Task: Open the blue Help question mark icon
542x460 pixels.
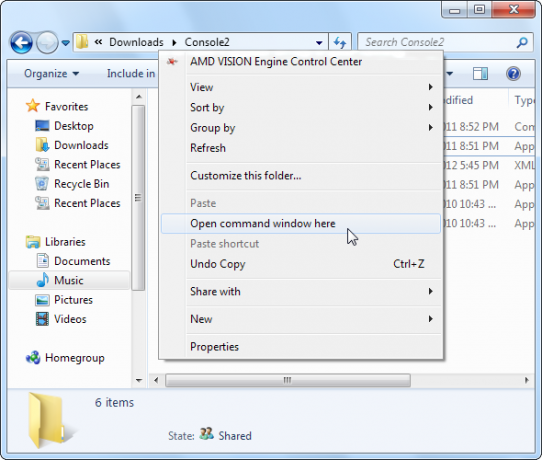Action: coord(513,74)
